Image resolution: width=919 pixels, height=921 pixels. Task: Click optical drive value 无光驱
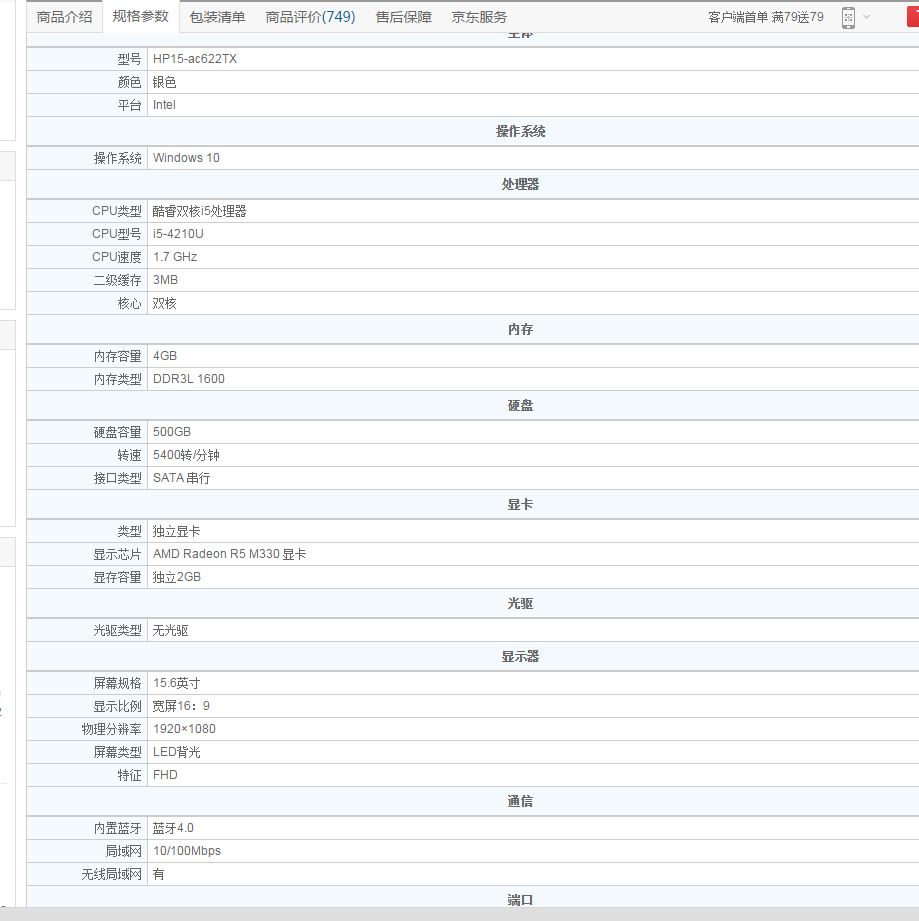point(170,630)
